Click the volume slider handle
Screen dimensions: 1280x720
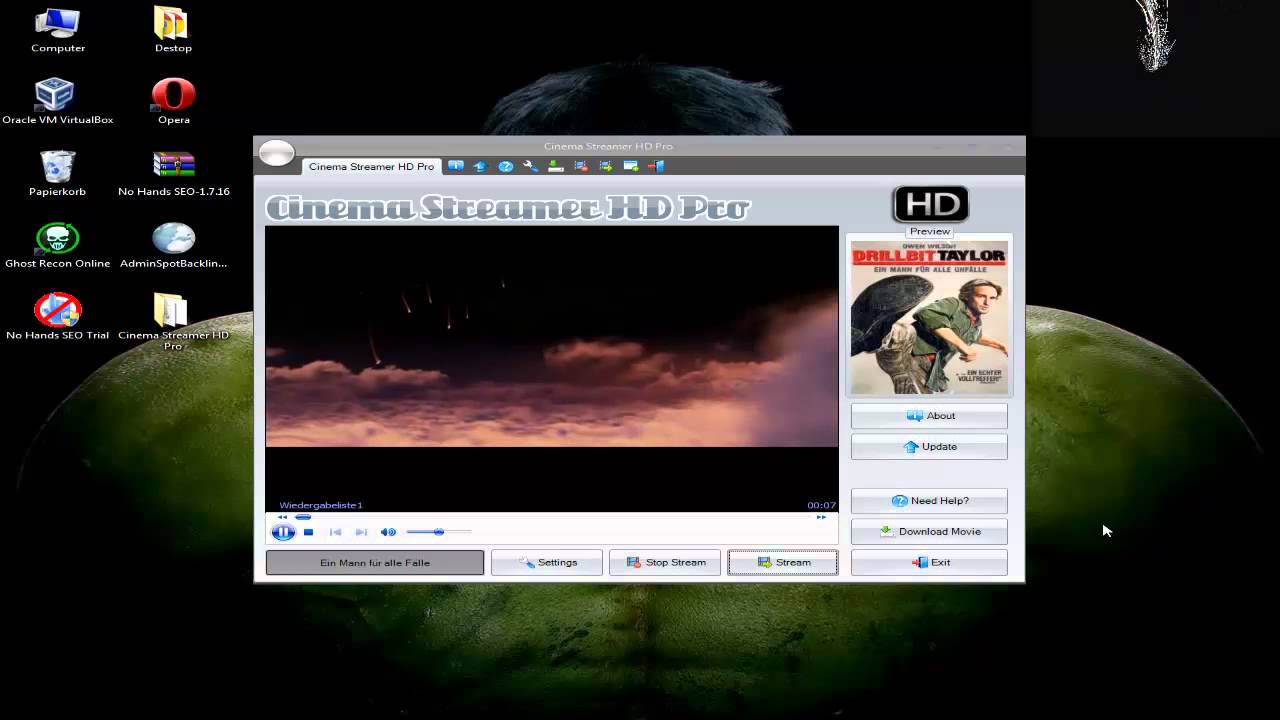439,532
